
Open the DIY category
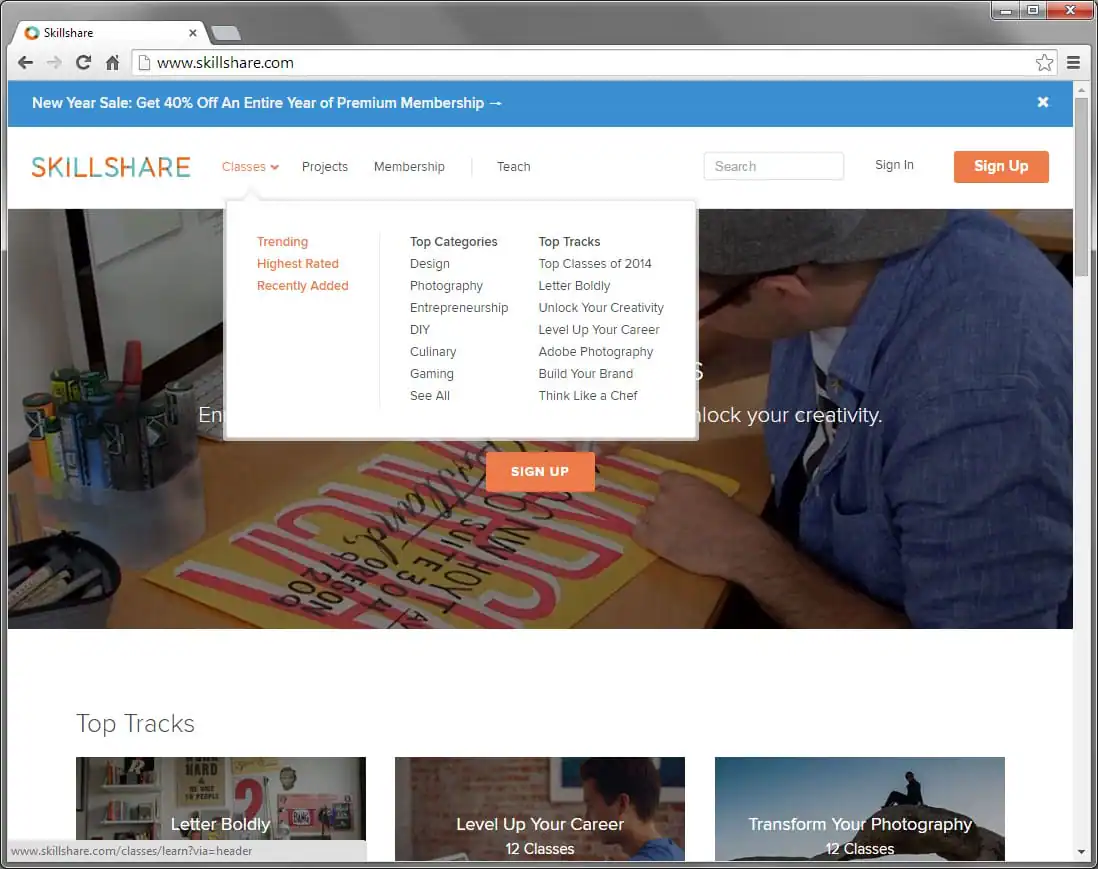click(419, 330)
